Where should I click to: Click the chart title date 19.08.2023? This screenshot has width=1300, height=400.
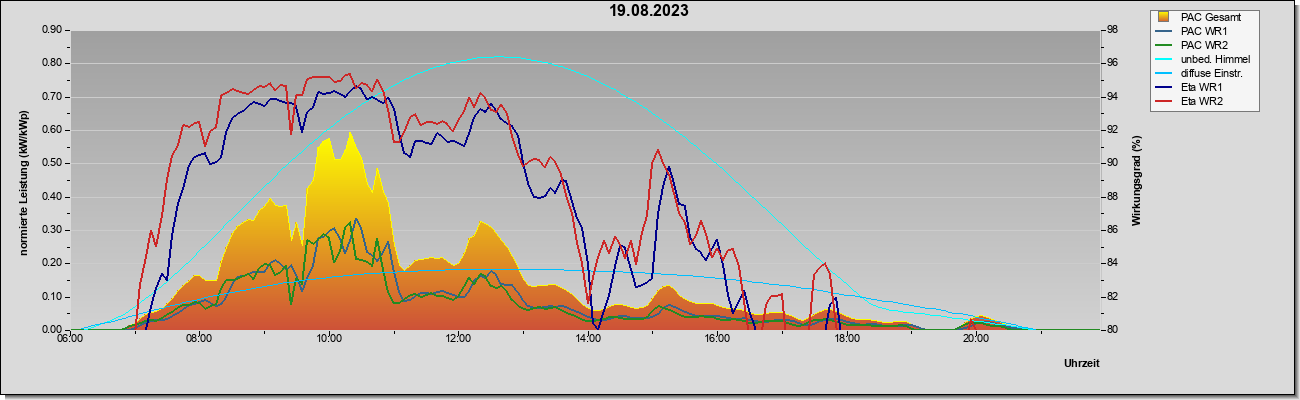point(650,11)
